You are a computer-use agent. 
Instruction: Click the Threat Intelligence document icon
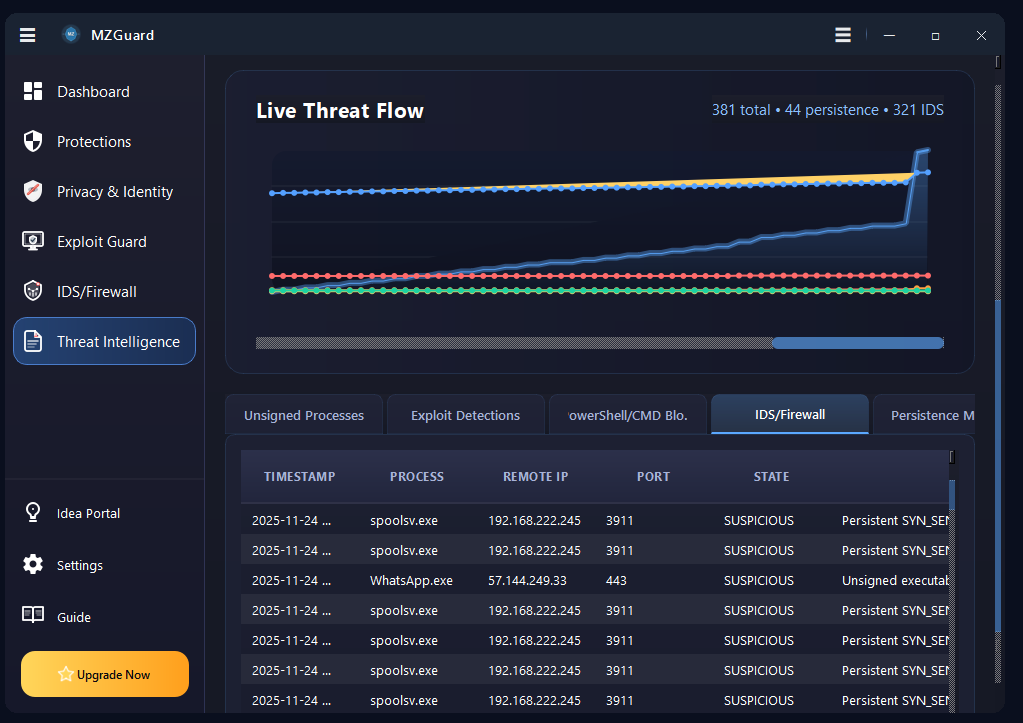click(33, 341)
